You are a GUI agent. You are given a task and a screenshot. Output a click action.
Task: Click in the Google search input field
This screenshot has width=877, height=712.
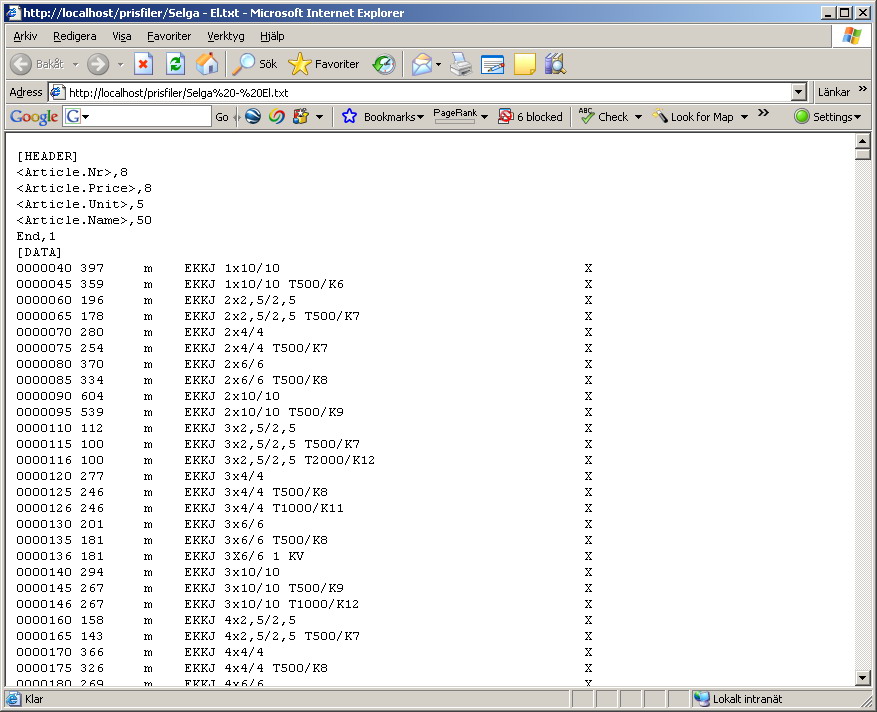click(x=150, y=116)
